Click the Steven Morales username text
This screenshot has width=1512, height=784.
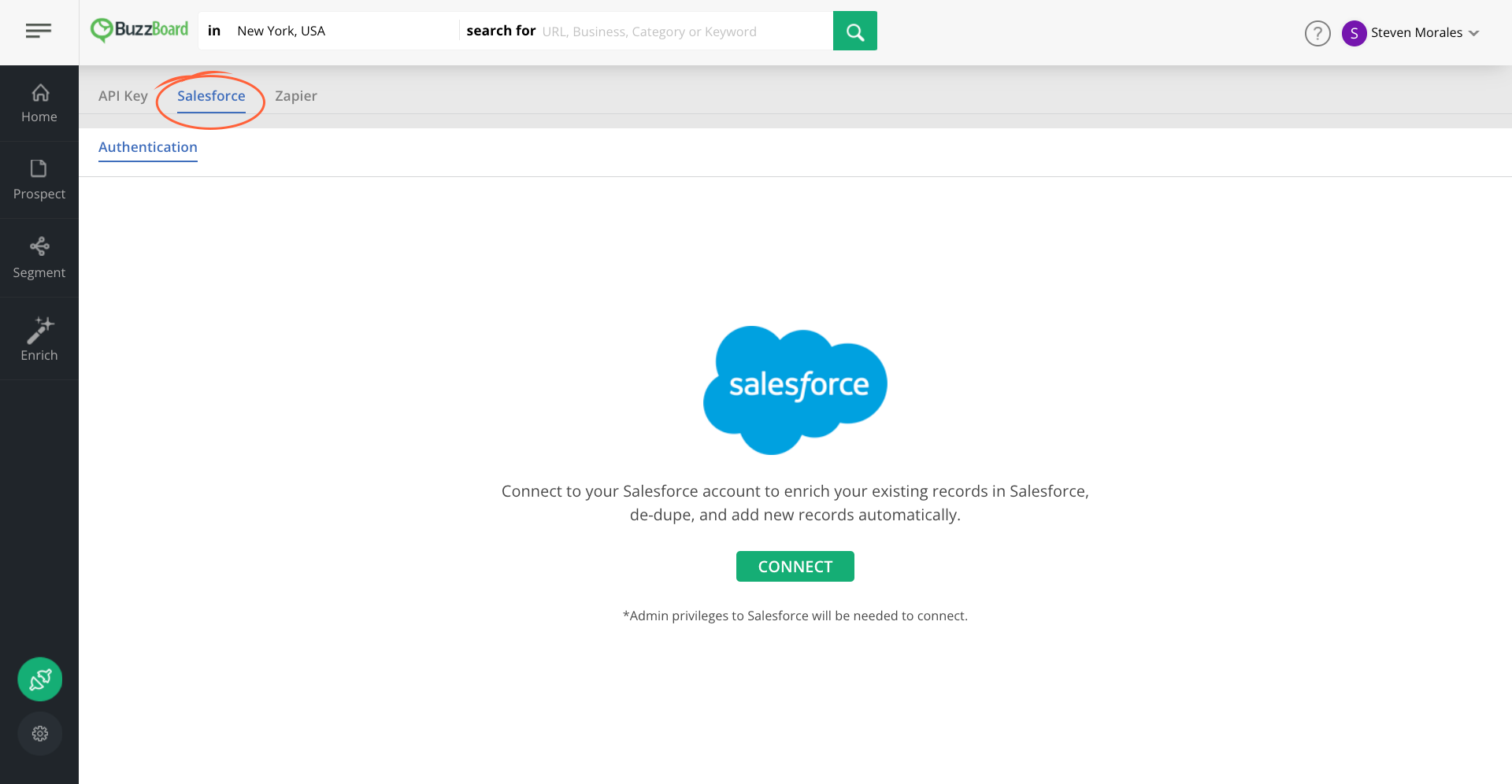tap(1417, 33)
